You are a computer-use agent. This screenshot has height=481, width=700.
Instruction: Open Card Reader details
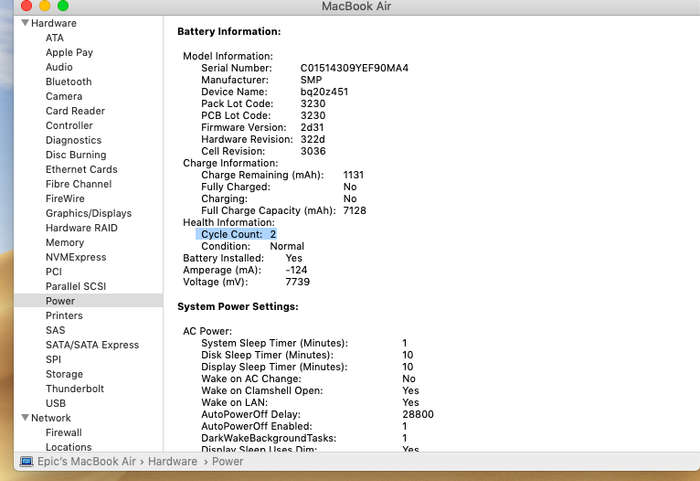[x=75, y=111]
